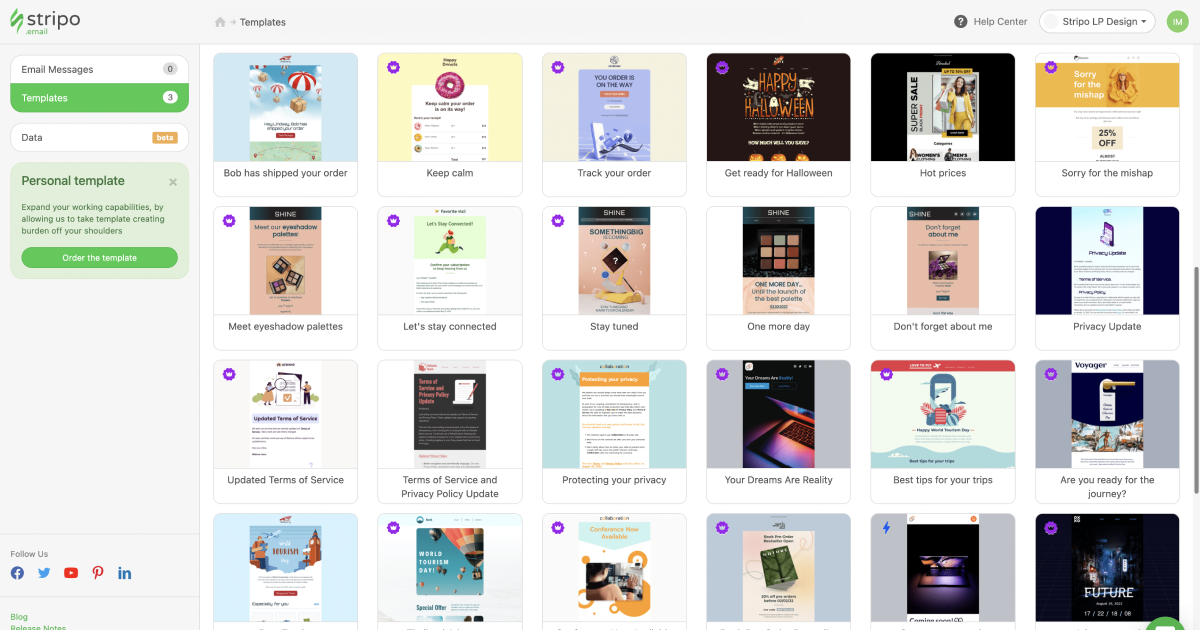Click premium crown badge on Best tips for your trips

tap(886, 374)
